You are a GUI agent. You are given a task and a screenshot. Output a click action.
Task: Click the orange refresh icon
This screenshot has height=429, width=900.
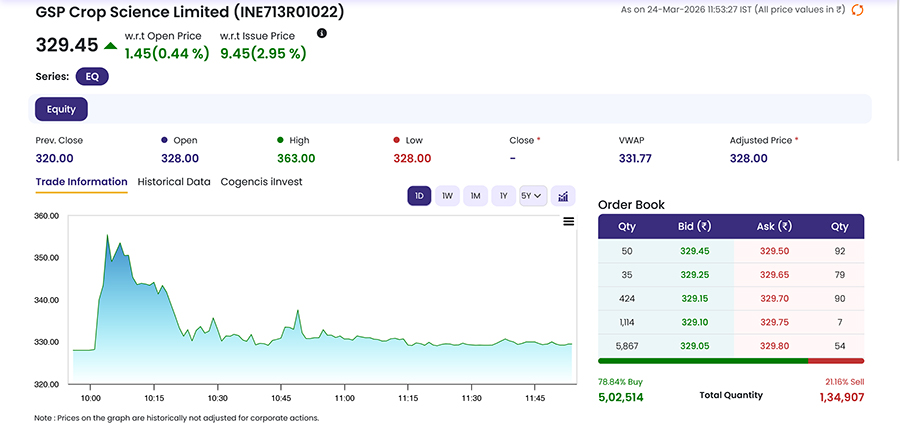(857, 10)
